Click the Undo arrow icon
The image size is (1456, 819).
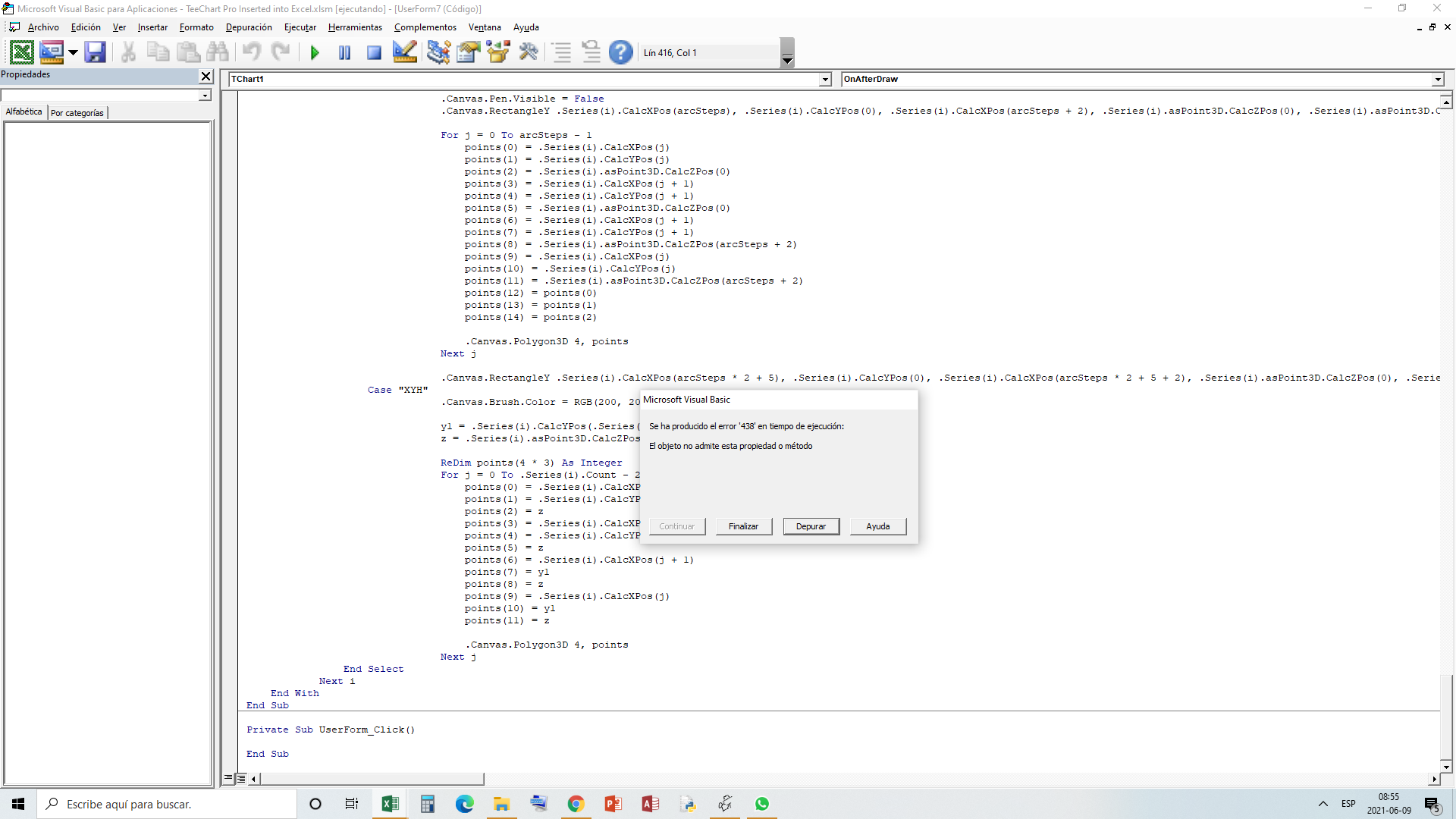(x=252, y=52)
